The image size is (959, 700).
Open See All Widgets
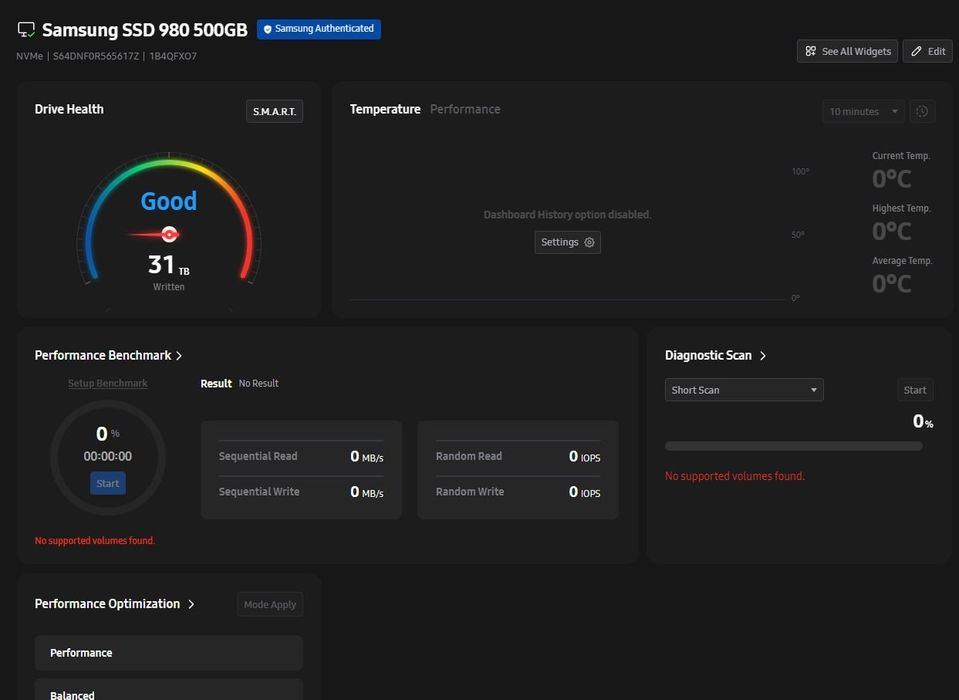pyautogui.click(x=847, y=51)
